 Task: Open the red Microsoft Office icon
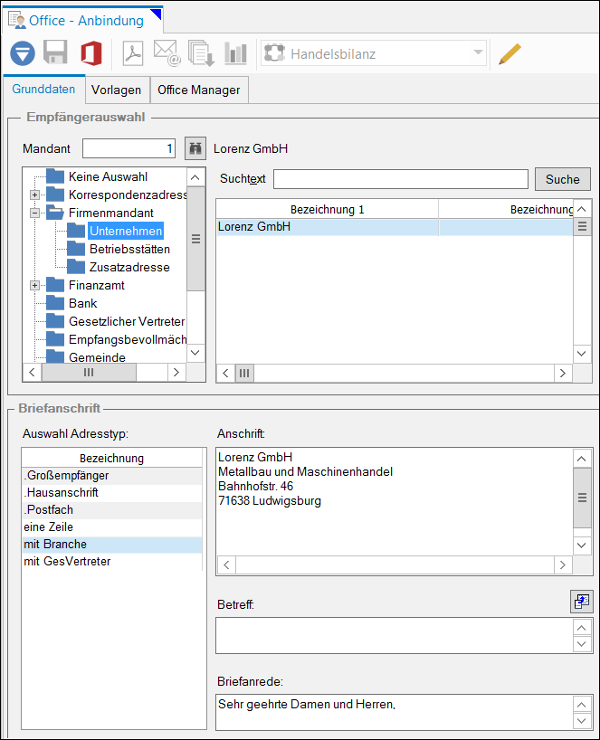[91, 53]
